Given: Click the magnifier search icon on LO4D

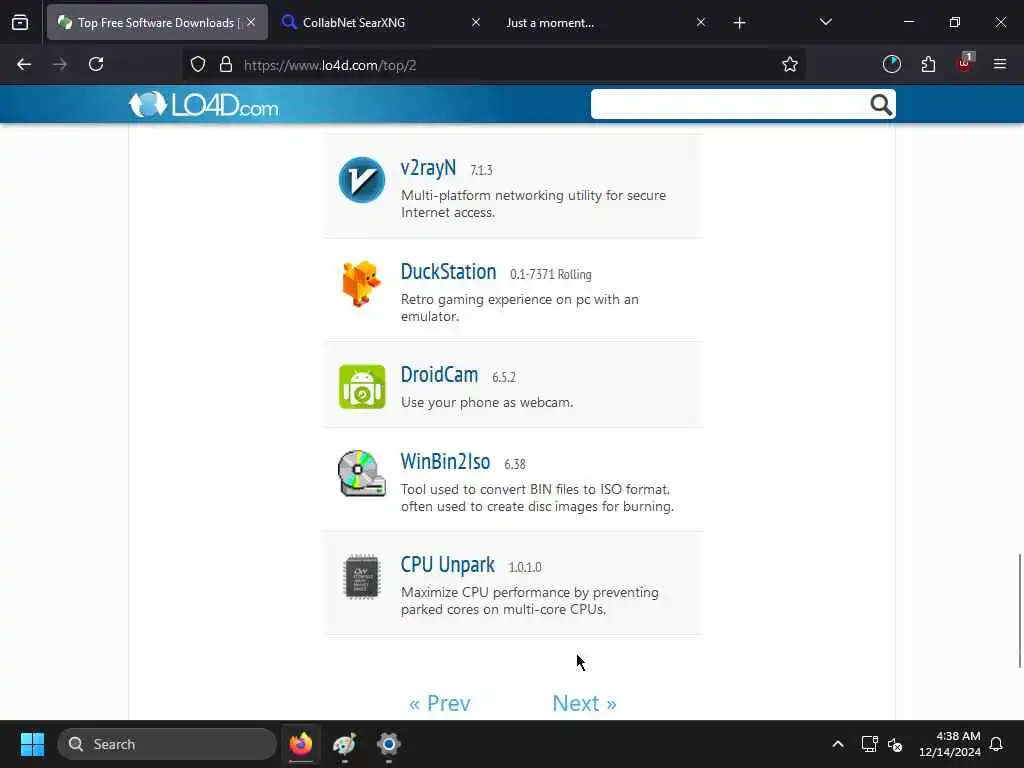Looking at the screenshot, I should [880, 104].
